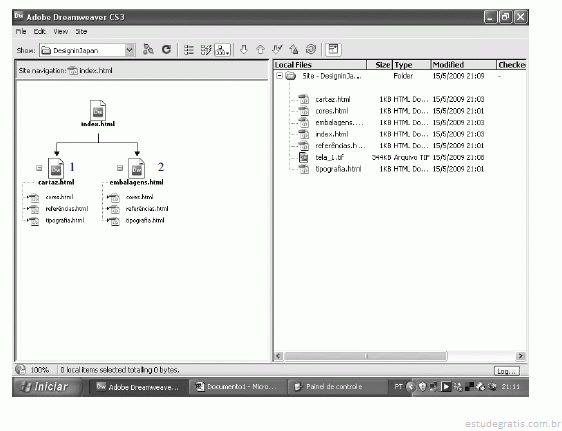Image resolution: width=562 pixels, height=431 pixels.
Task: Click the system clock 21:11
Action: click(510, 387)
